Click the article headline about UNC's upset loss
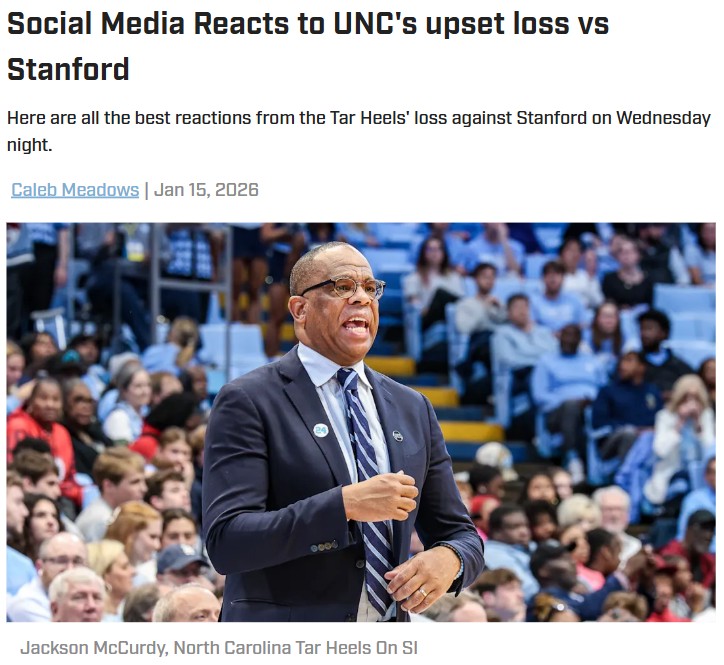The image size is (724, 665). tap(308, 46)
